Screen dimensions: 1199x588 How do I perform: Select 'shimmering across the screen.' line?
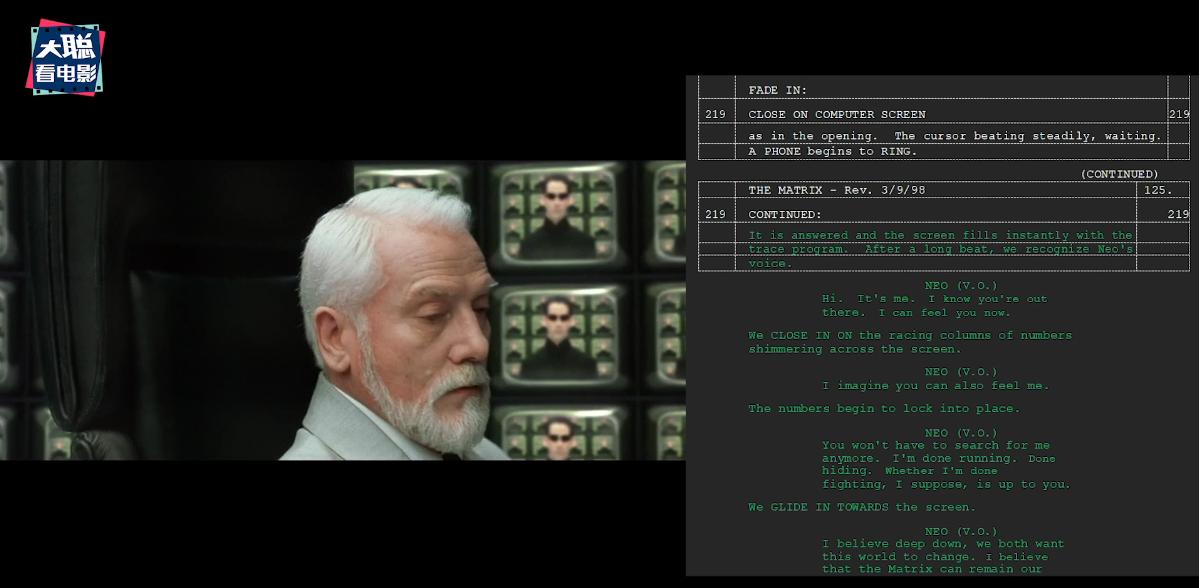[x=855, y=349]
